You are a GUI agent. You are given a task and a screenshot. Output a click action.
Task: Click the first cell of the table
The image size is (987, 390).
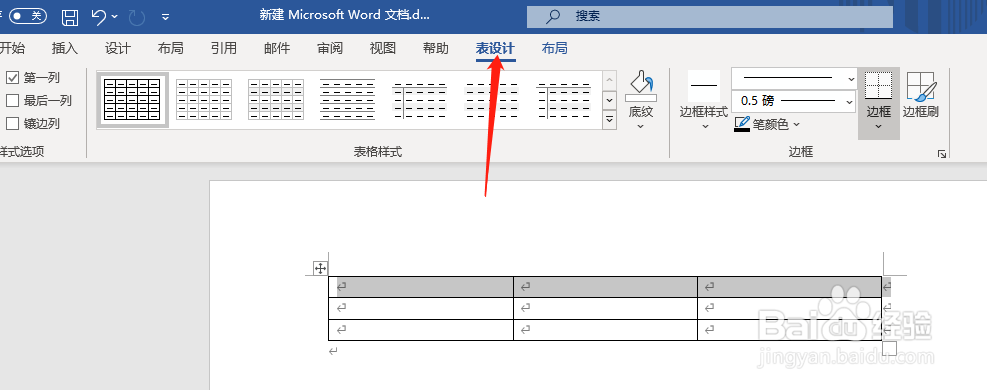421,287
